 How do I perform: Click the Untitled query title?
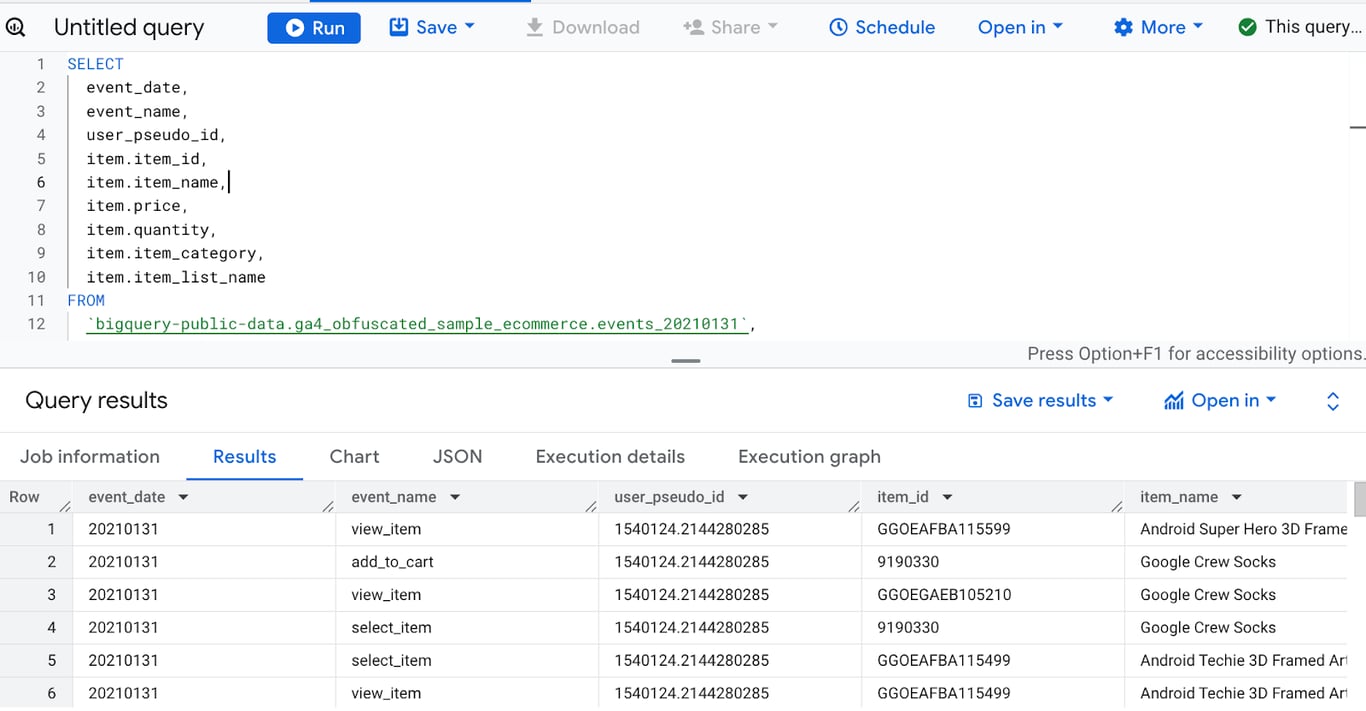[x=129, y=27]
